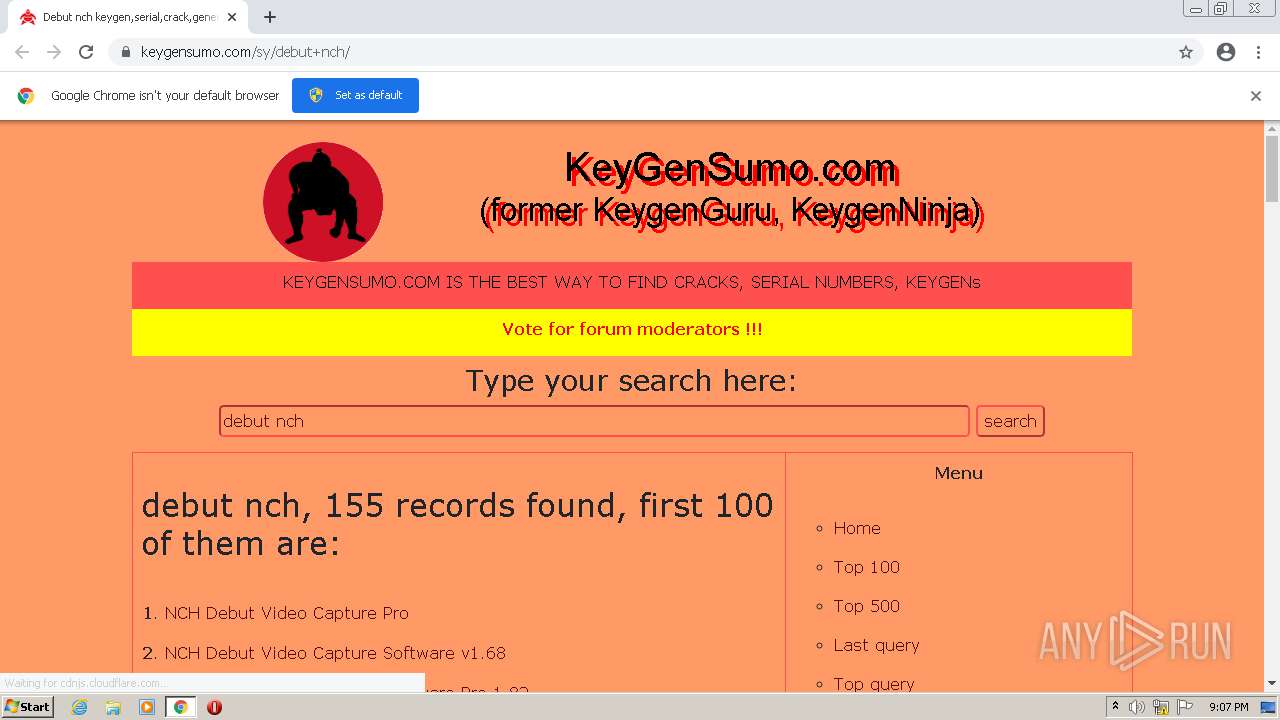
Task: Open Vote for forum moderators link
Action: point(632,329)
